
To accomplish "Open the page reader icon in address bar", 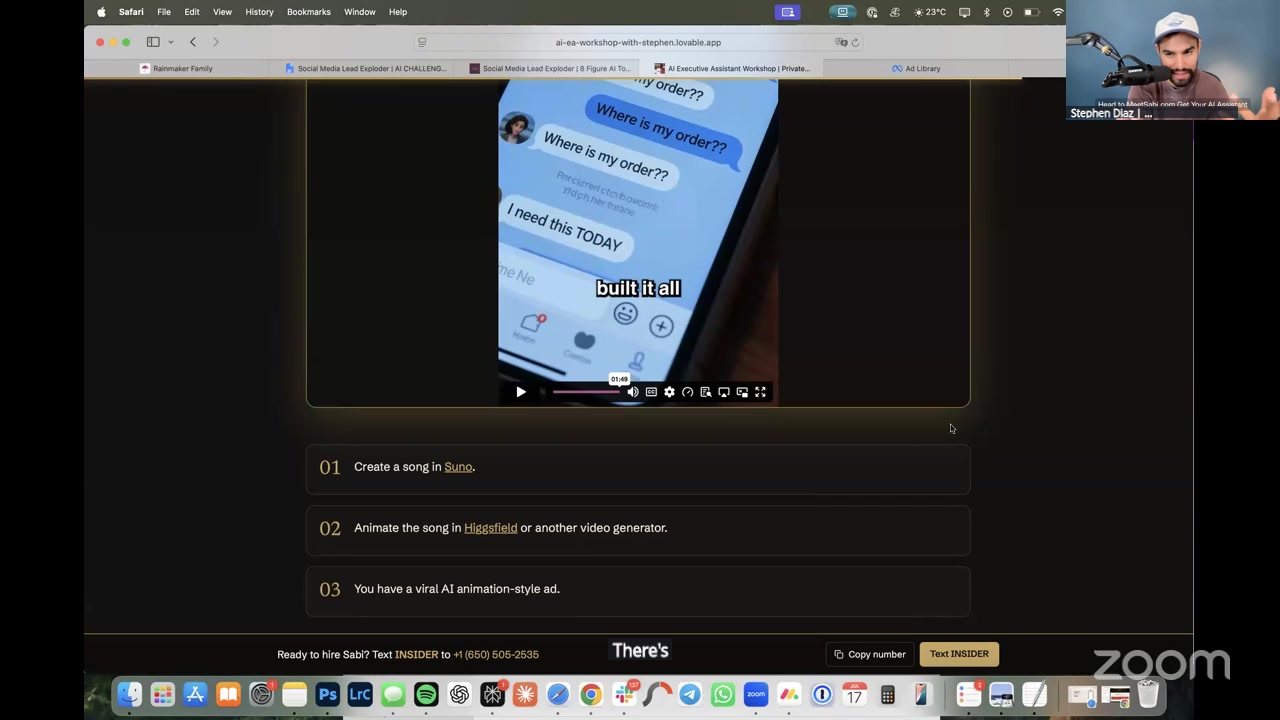I will click(422, 42).
